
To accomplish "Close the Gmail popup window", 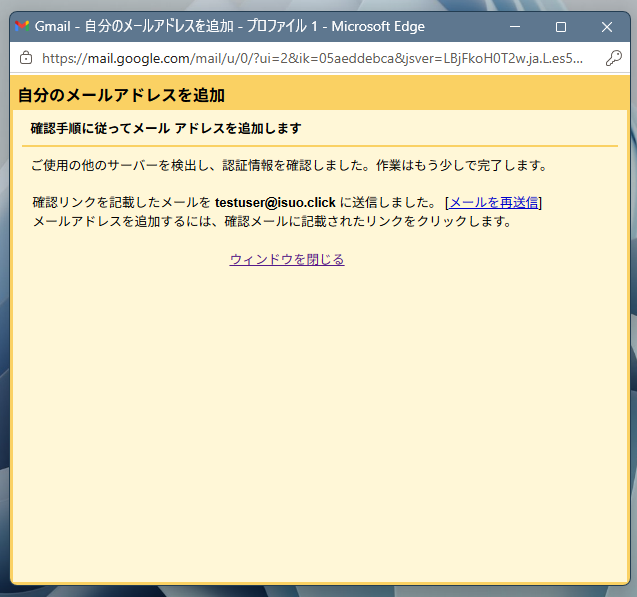I will pyautogui.click(x=607, y=27).
